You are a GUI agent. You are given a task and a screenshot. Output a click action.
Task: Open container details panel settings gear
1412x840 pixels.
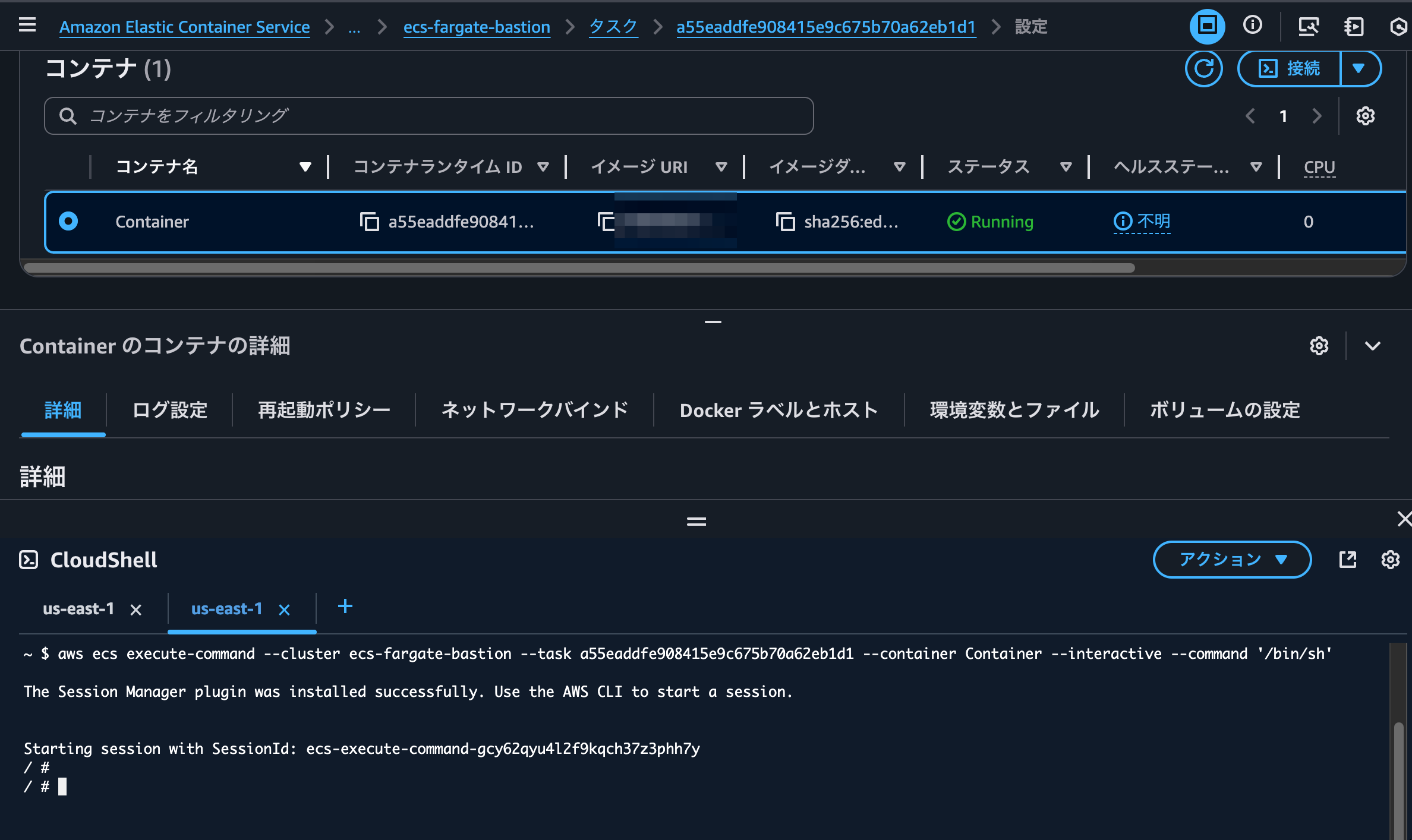coord(1319,346)
